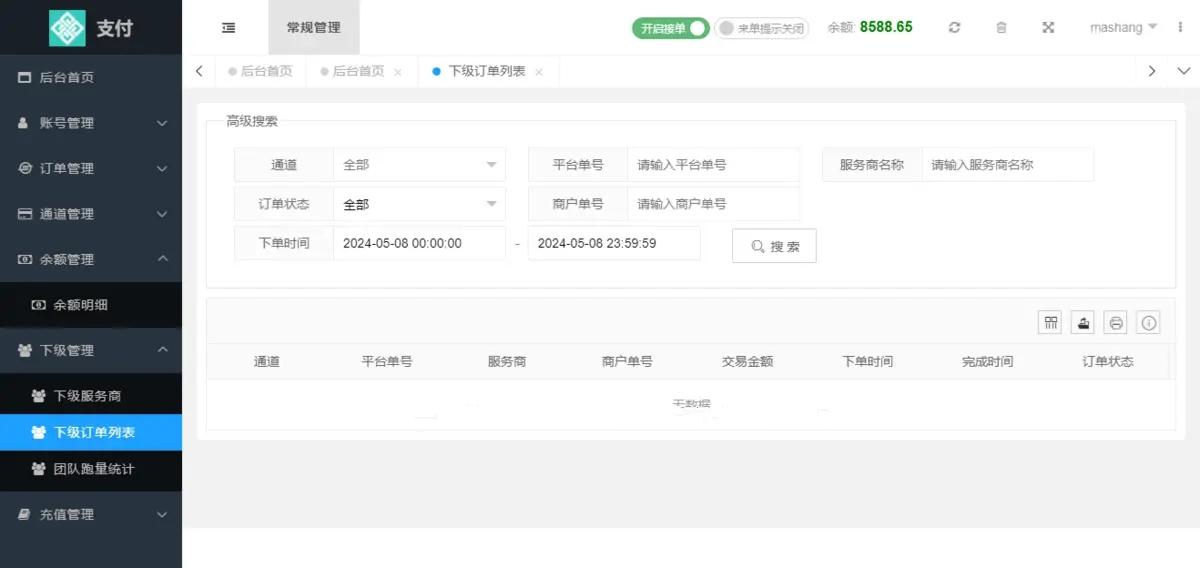This screenshot has width=1200, height=568.
Task: Click start time field 2024-05-08 00:00:00
Action: coord(419,243)
